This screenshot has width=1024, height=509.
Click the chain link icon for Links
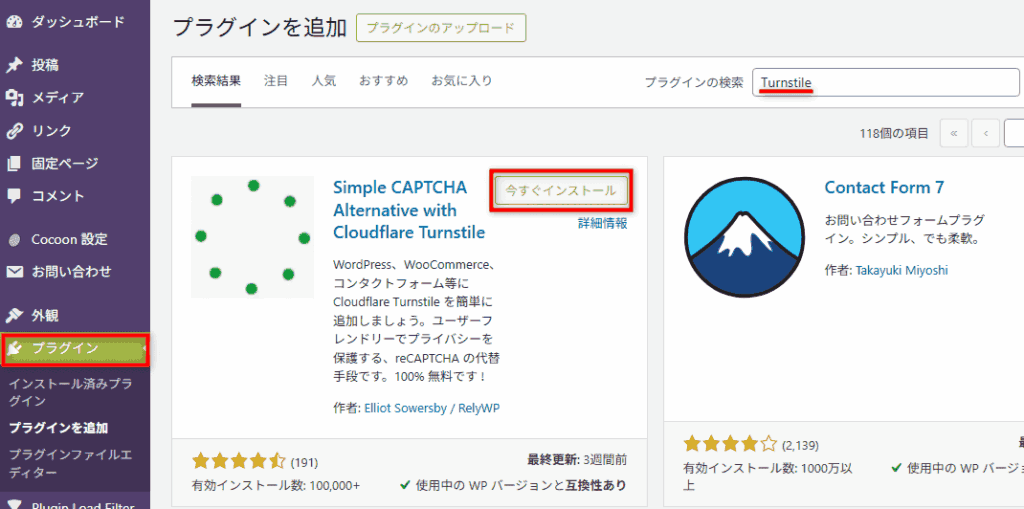click(x=14, y=131)
